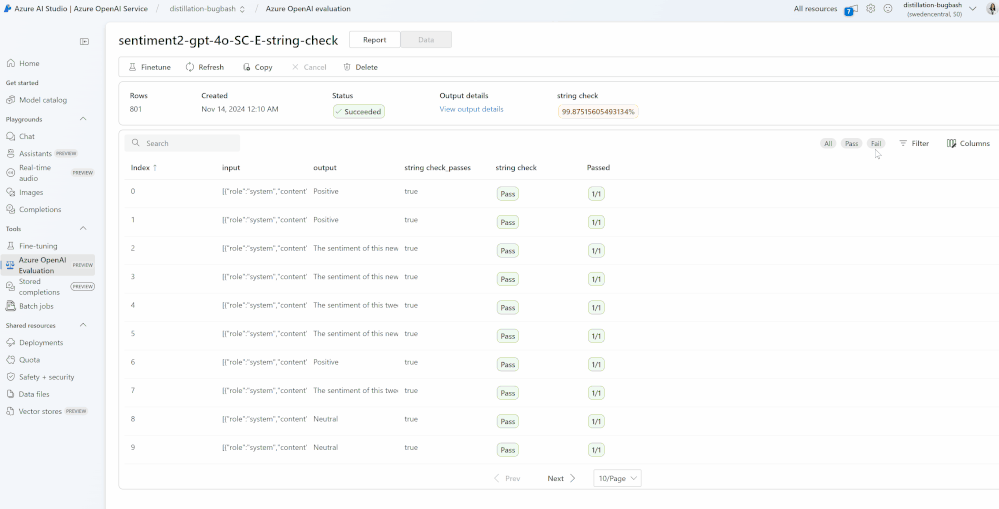The width and height of the screenshot is (999, 509).
Task: Click the All resources link
Action: click(x=816, y=9)
